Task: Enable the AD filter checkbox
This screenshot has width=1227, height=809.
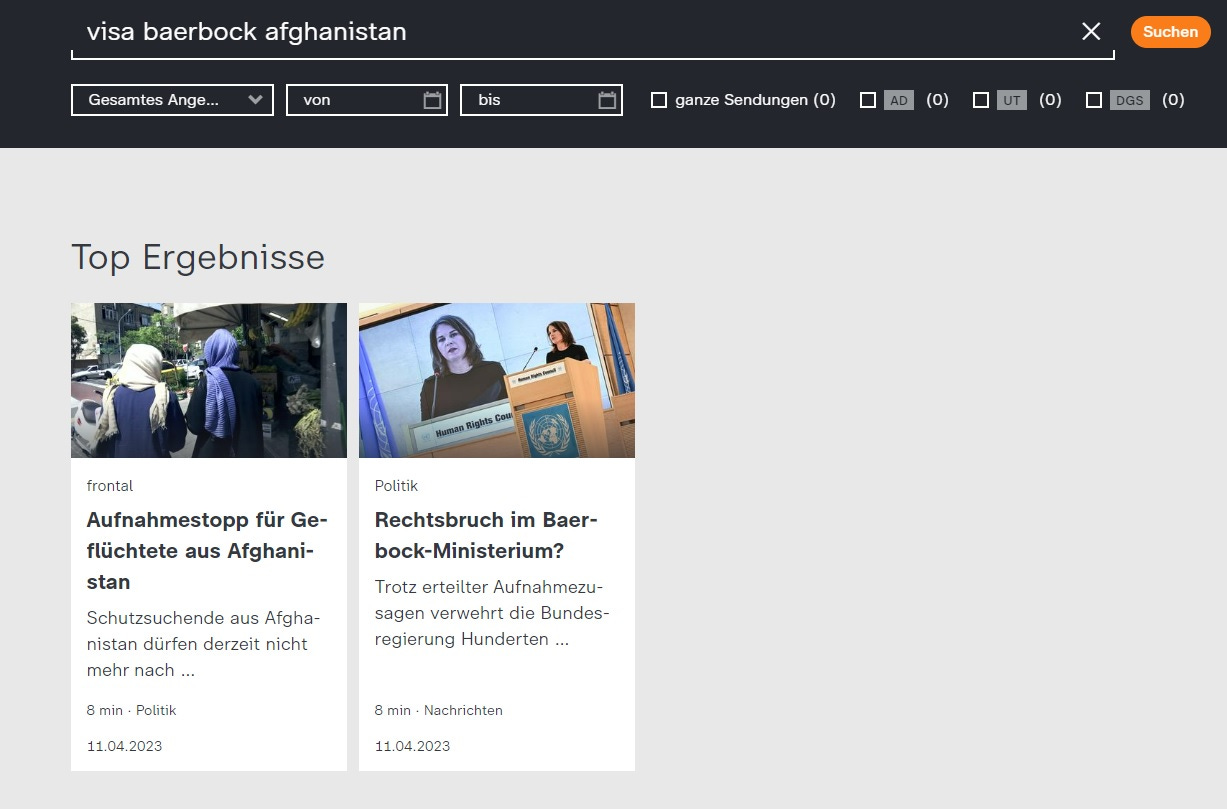Action: (x=868, y=100)
